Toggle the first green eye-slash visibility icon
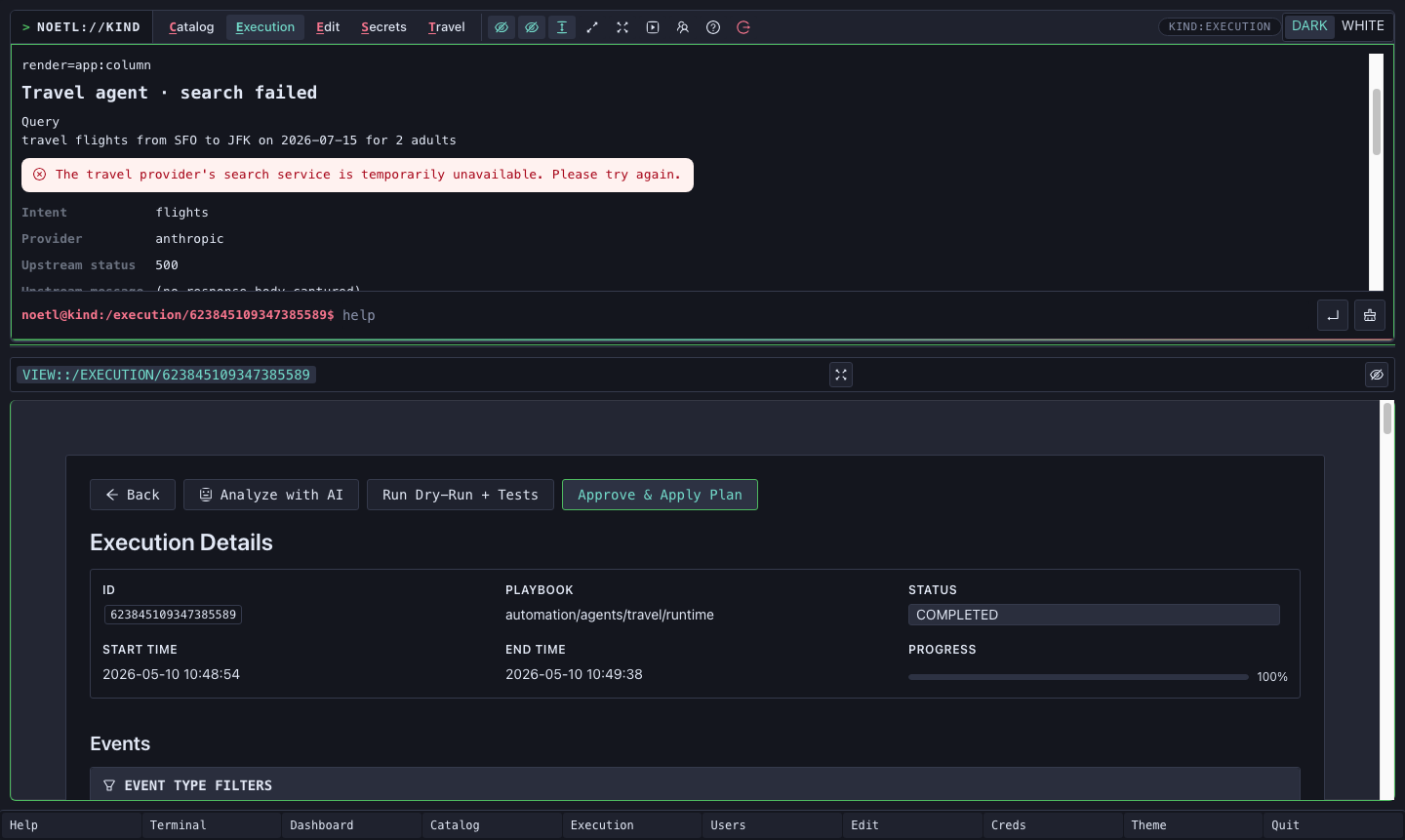 tap(502, 27)
